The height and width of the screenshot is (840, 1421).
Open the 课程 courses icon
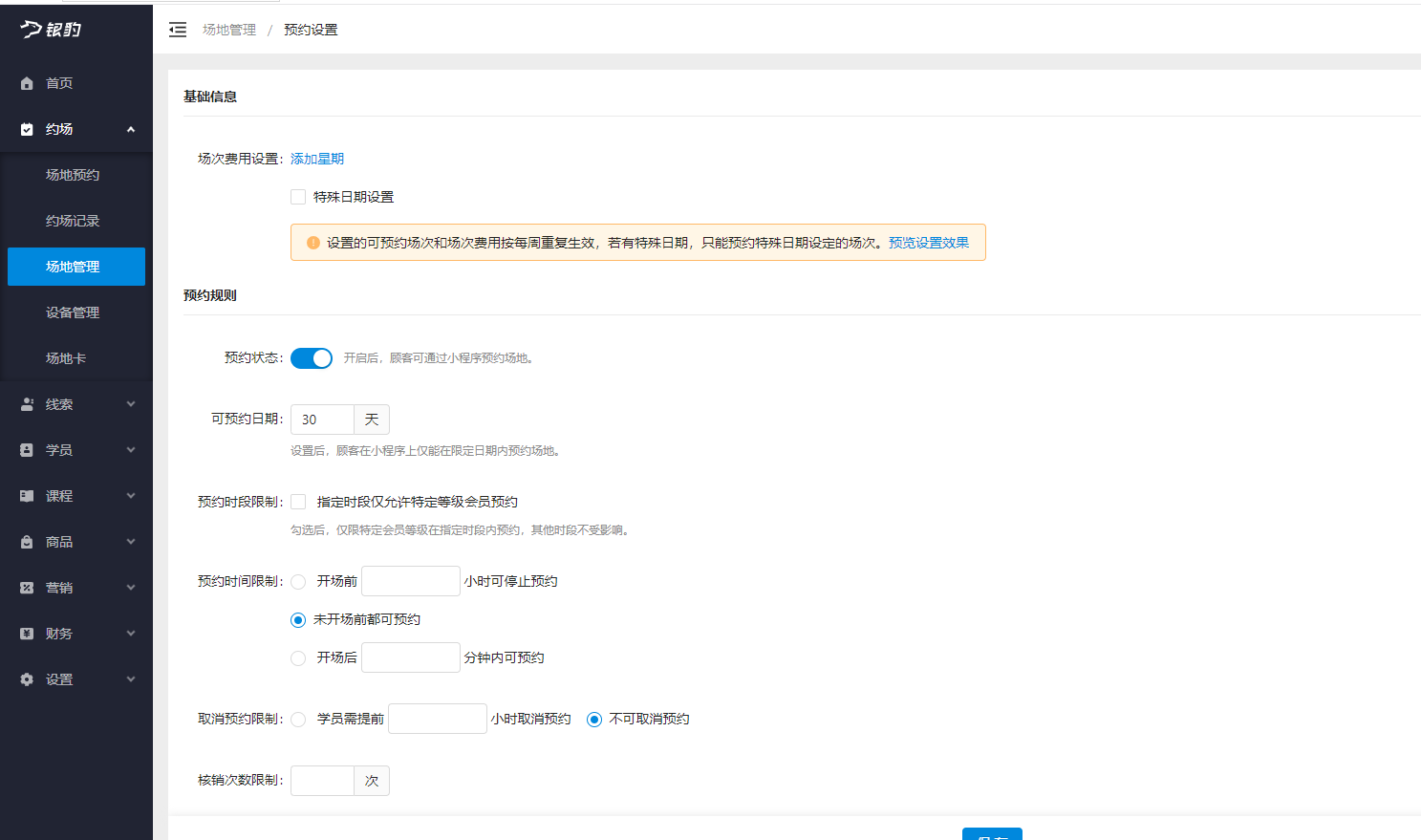(28, 495)
